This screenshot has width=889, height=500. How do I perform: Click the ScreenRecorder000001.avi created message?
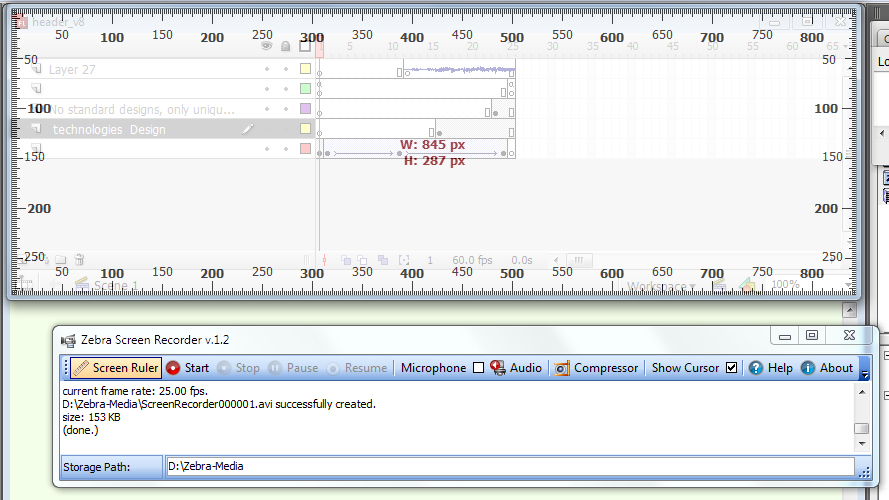click(x=219, y=404)
